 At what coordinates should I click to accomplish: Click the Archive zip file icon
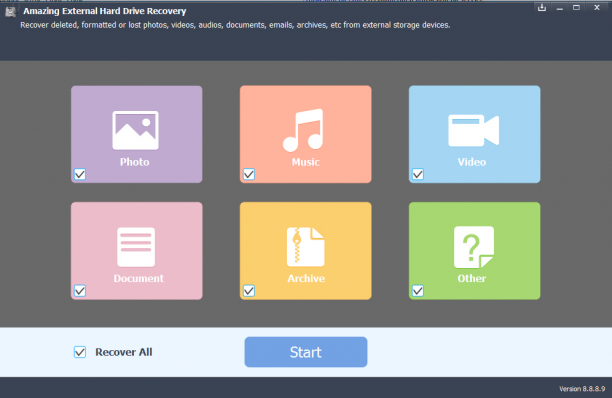tap(305, 247)
